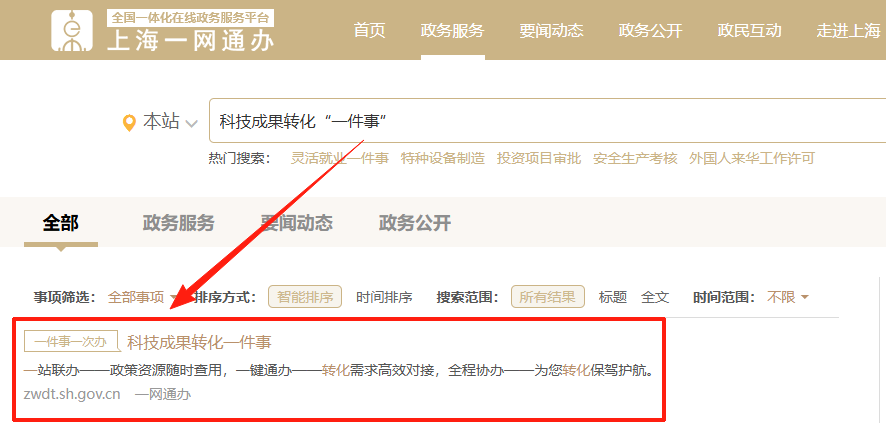Screen dimensions: 886x423
Task: Set search scope to 全文
Action: pos(655,297)
